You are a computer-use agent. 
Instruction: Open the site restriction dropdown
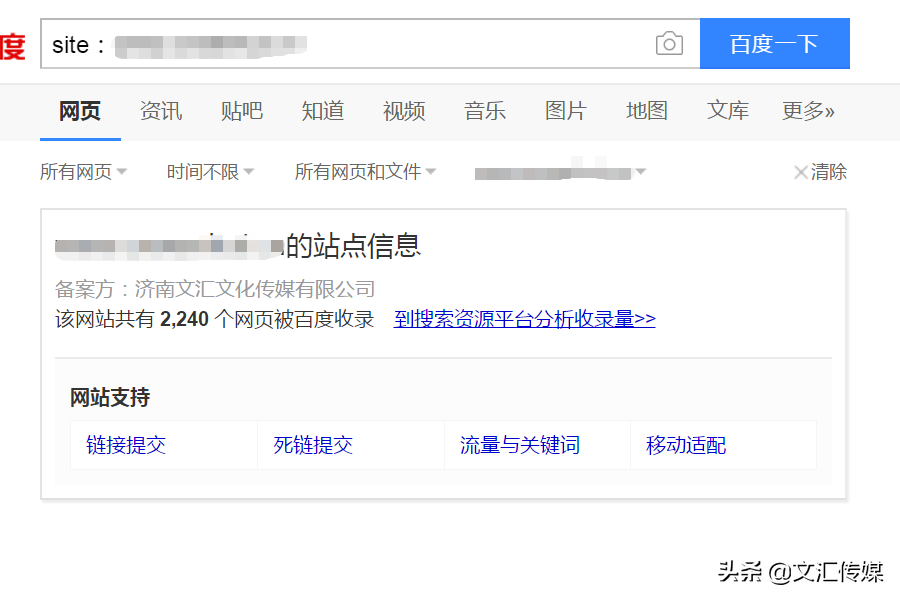pos(560,171)
